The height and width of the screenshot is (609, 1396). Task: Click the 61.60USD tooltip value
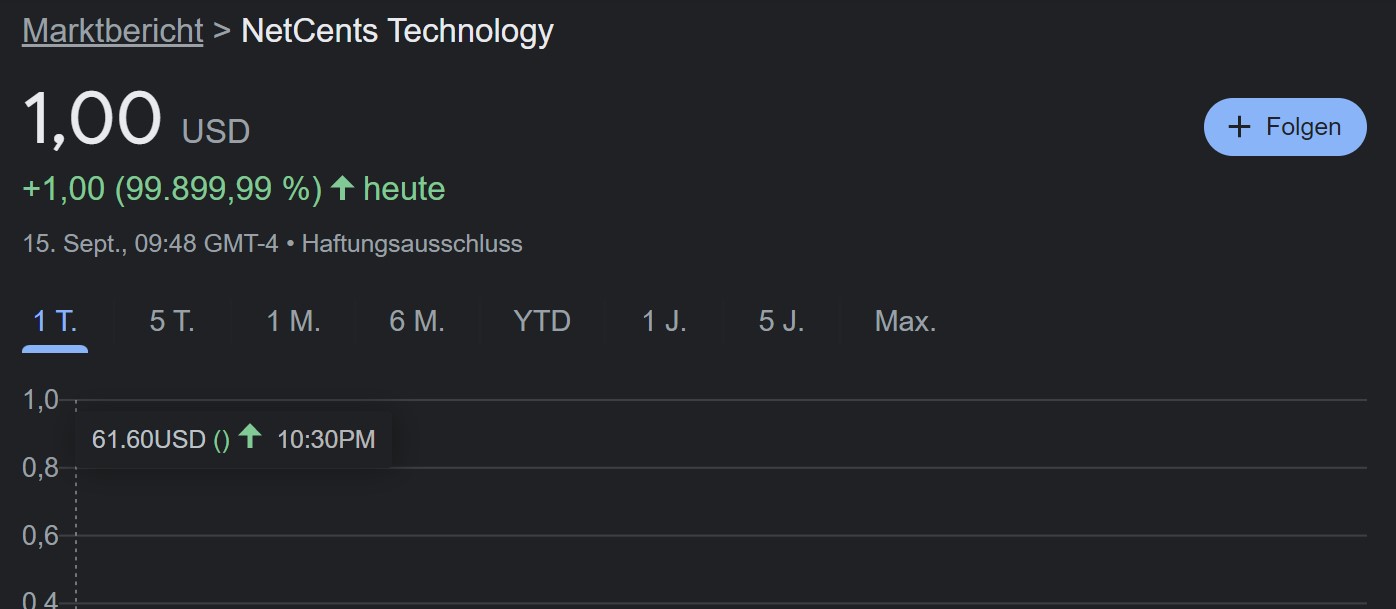pyautogui.click(x=148, y=439)
